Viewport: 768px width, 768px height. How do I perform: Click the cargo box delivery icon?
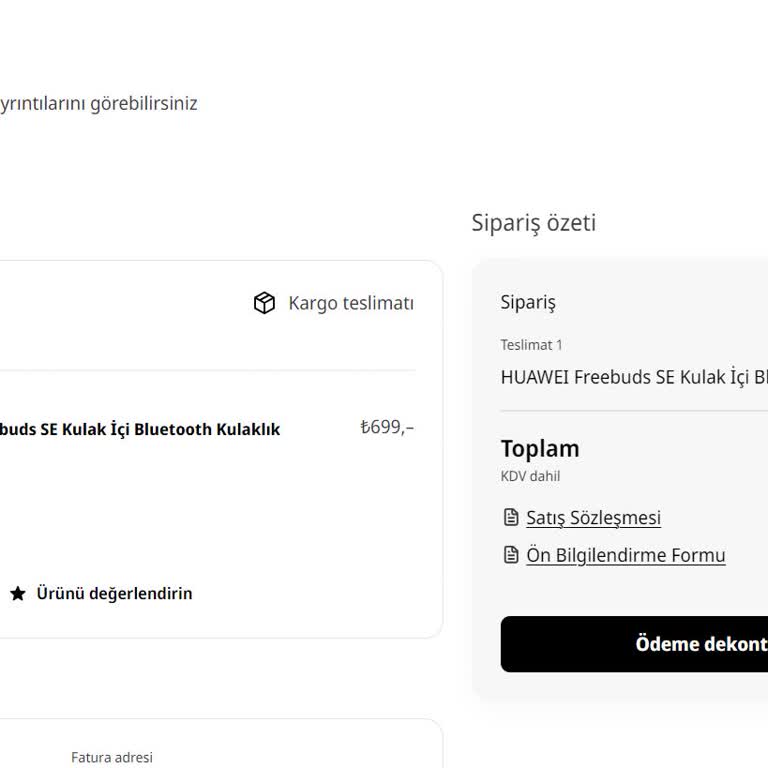point(264,303)
